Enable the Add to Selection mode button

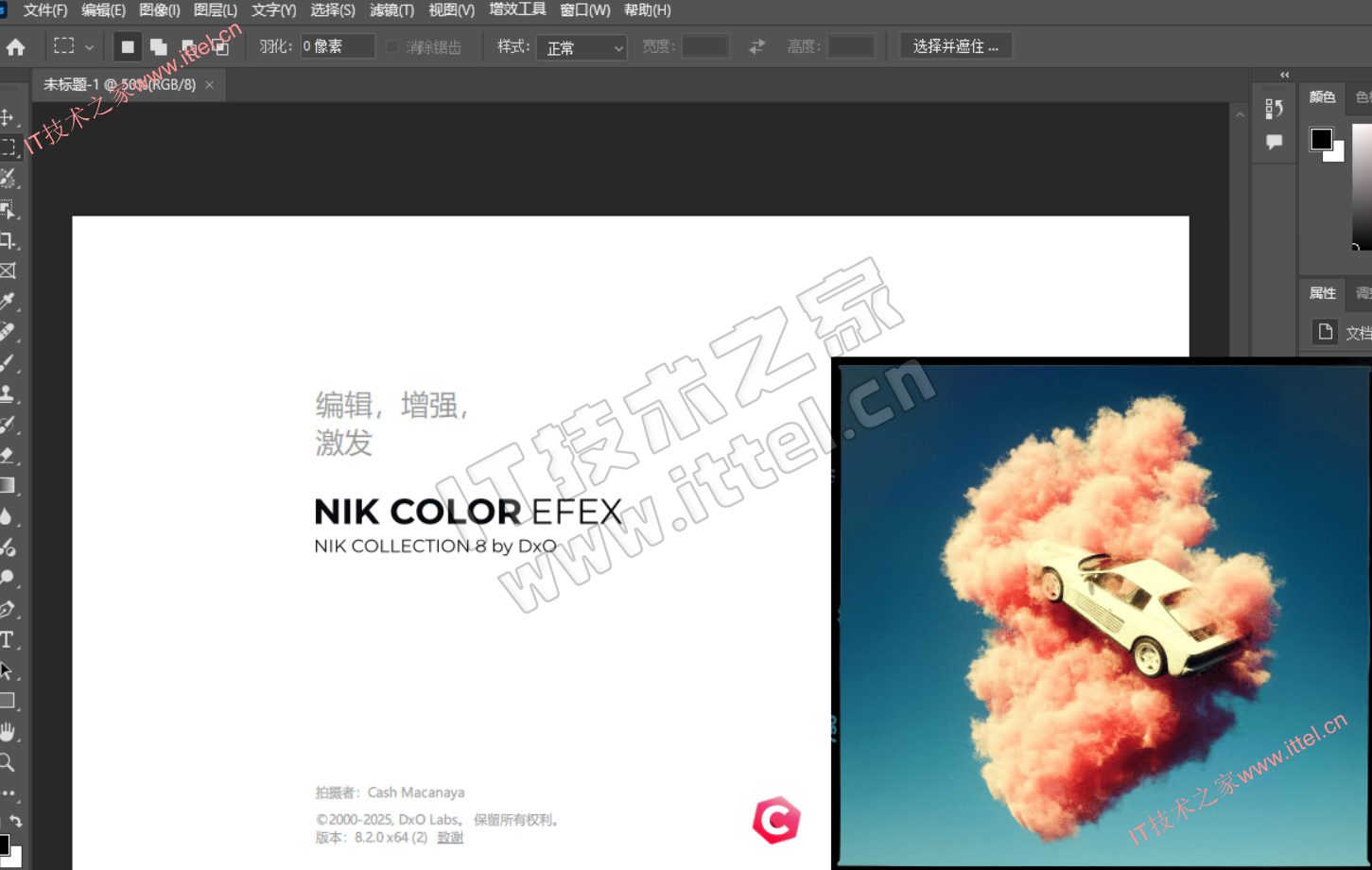coord(158,46)
